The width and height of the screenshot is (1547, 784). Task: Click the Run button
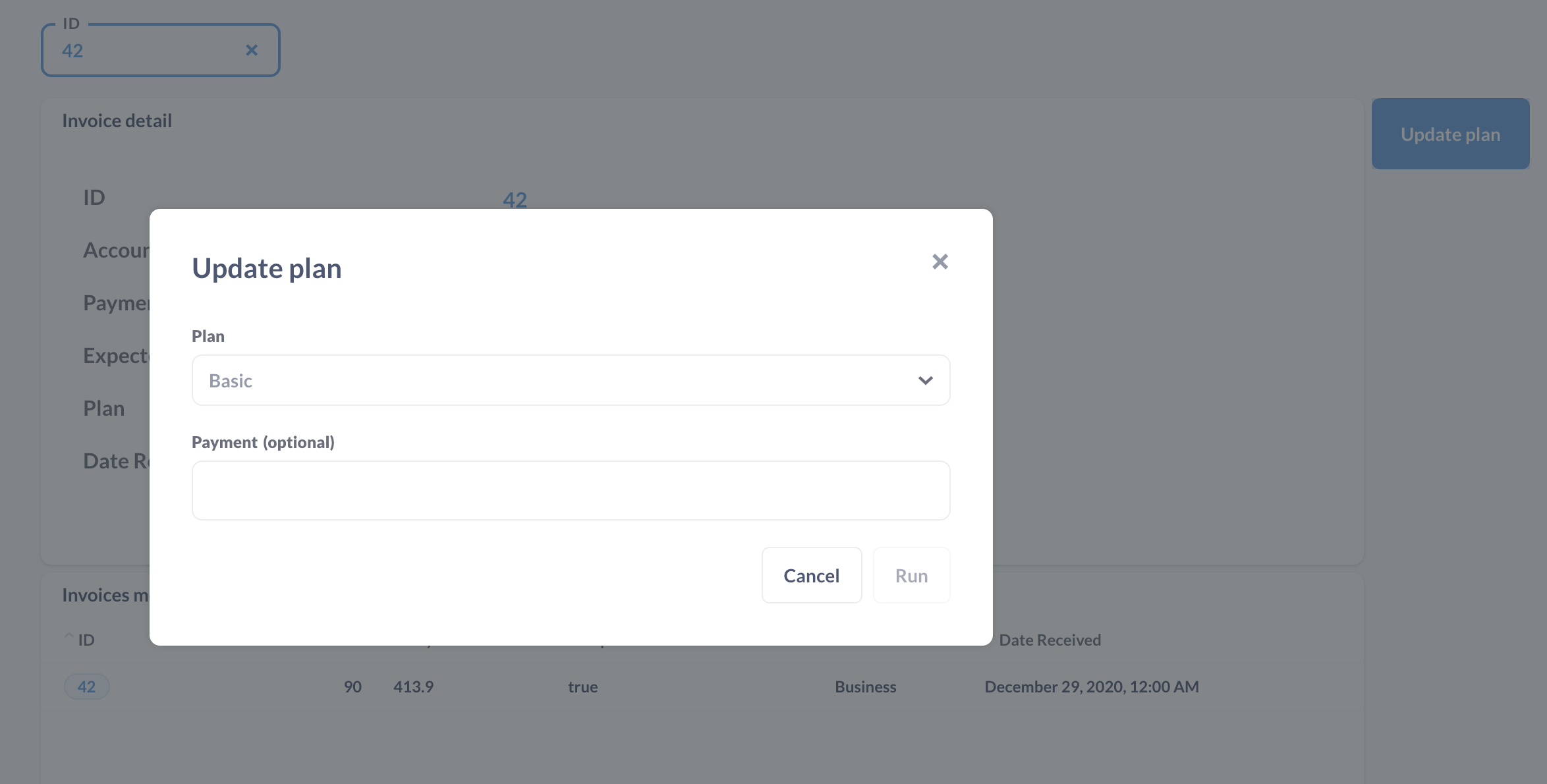(x=911, y=575)
